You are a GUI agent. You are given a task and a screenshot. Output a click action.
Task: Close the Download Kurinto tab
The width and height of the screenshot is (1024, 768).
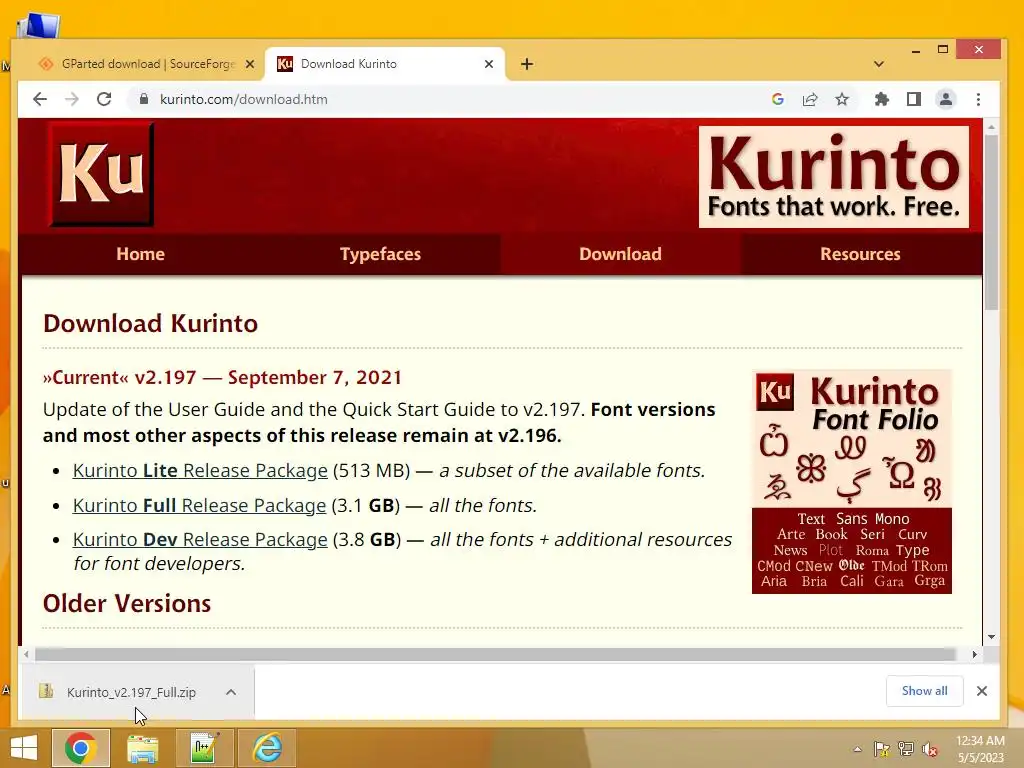tap(488, 64)
